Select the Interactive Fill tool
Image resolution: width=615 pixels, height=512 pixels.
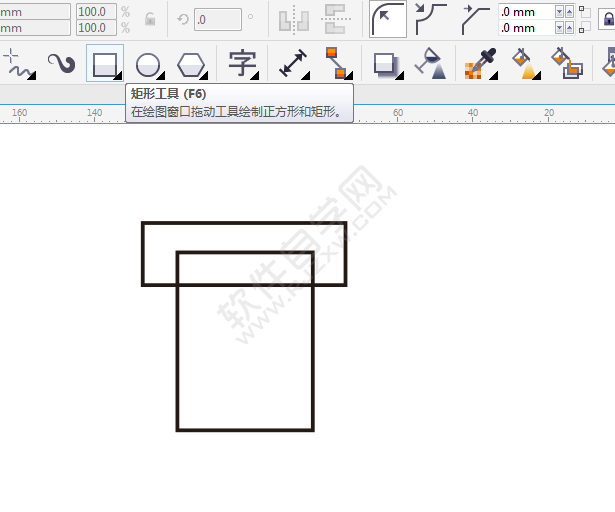coord(526,63)
